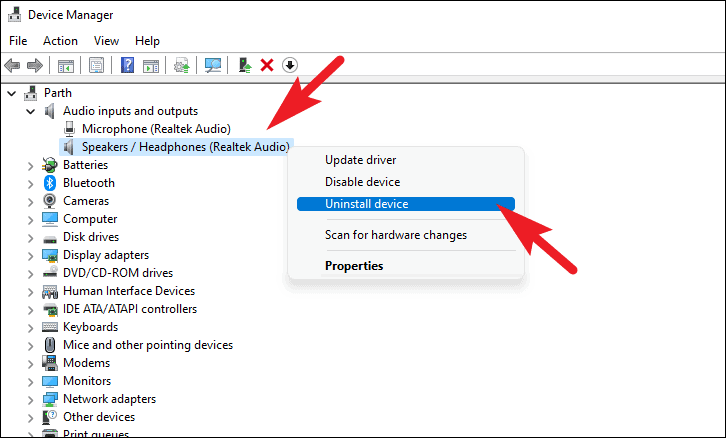Click the Forward arrow toolbar icon
The height and width of the screenshot is (438, 726).
35,65
